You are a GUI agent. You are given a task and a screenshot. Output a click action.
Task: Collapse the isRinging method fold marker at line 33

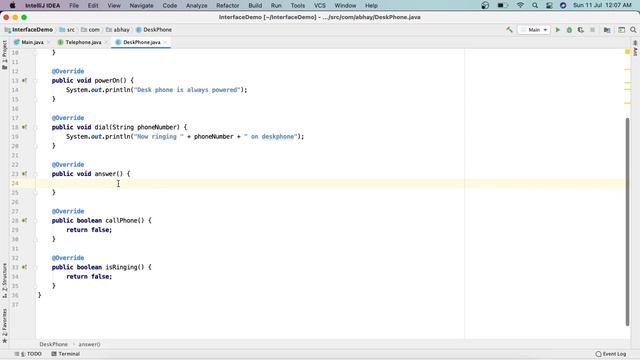(x=36, y=267)
